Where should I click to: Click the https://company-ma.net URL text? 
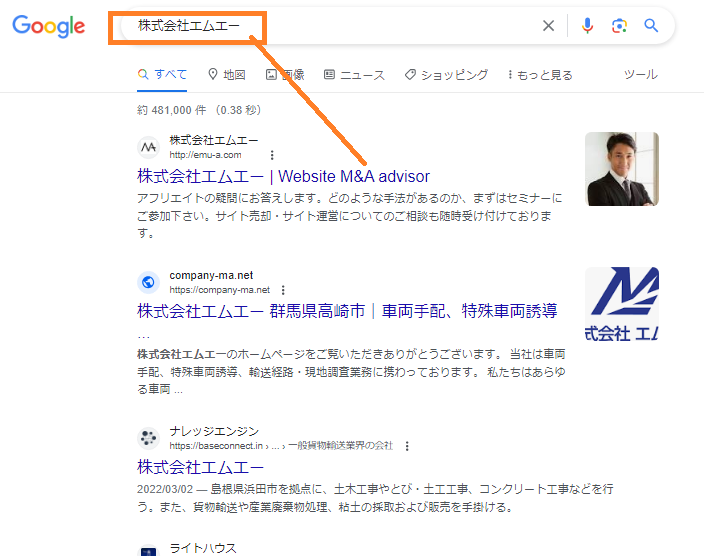pyautogui.click(x=220, y=290)
